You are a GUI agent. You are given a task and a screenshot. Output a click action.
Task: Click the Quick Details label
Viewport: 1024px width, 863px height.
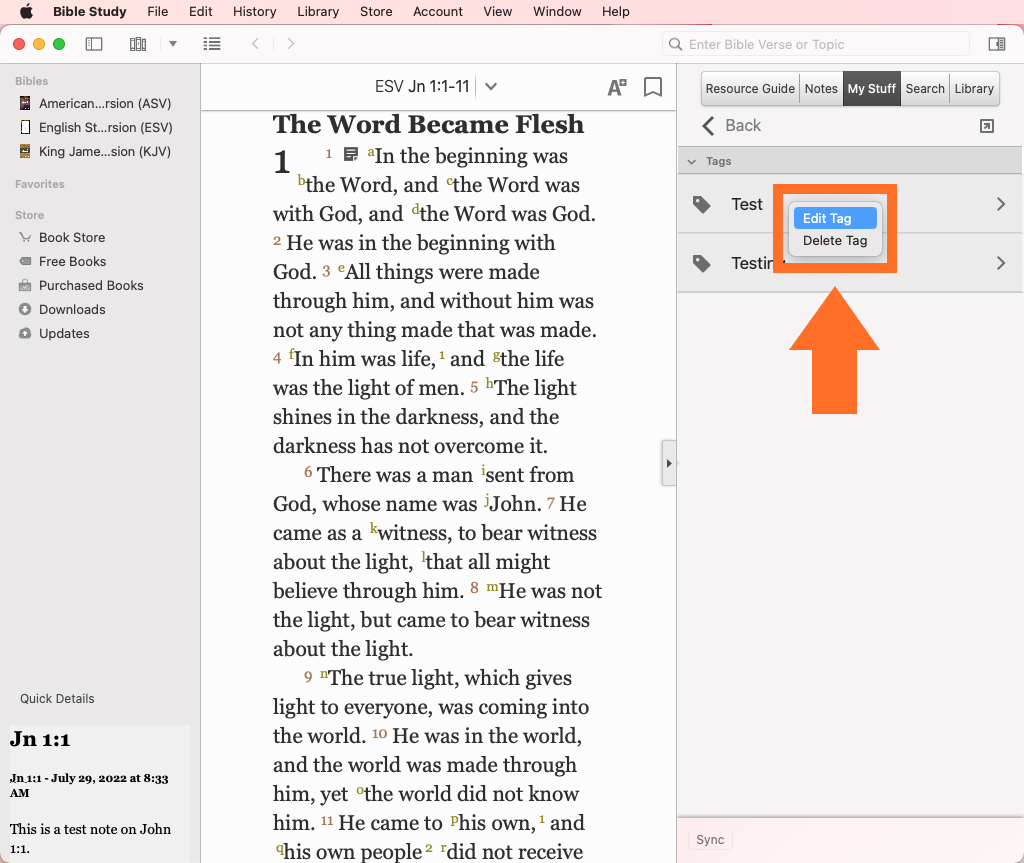pyautogui.click(x=57, y=698)
